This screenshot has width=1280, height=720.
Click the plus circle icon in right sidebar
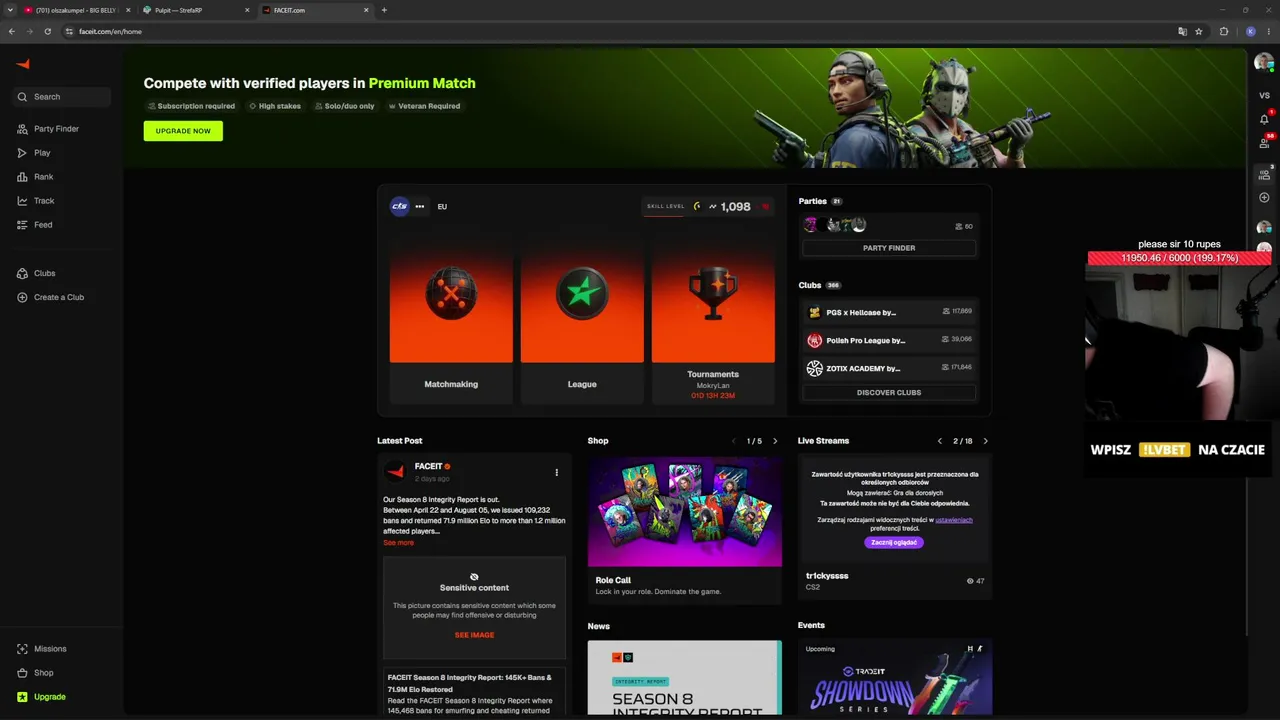pyautogui.click(x=1264, y=198)
